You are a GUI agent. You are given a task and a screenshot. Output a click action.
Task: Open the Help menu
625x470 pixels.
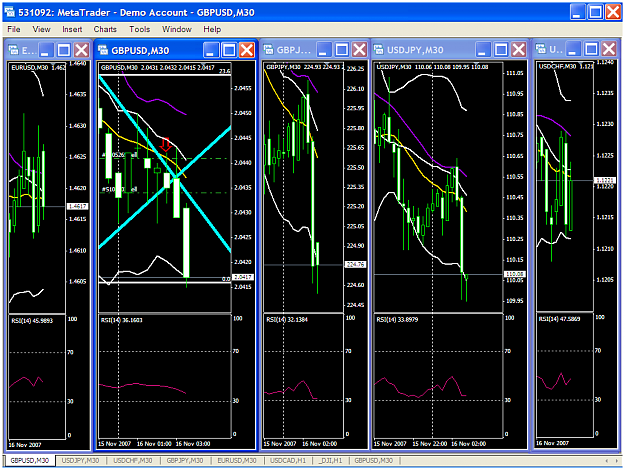coord(212,29)
